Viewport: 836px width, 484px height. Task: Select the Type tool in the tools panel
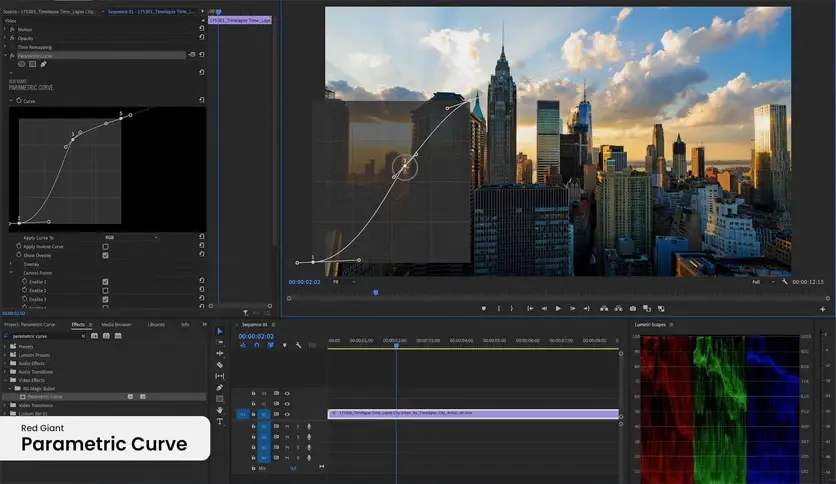[x=220, y=421]
